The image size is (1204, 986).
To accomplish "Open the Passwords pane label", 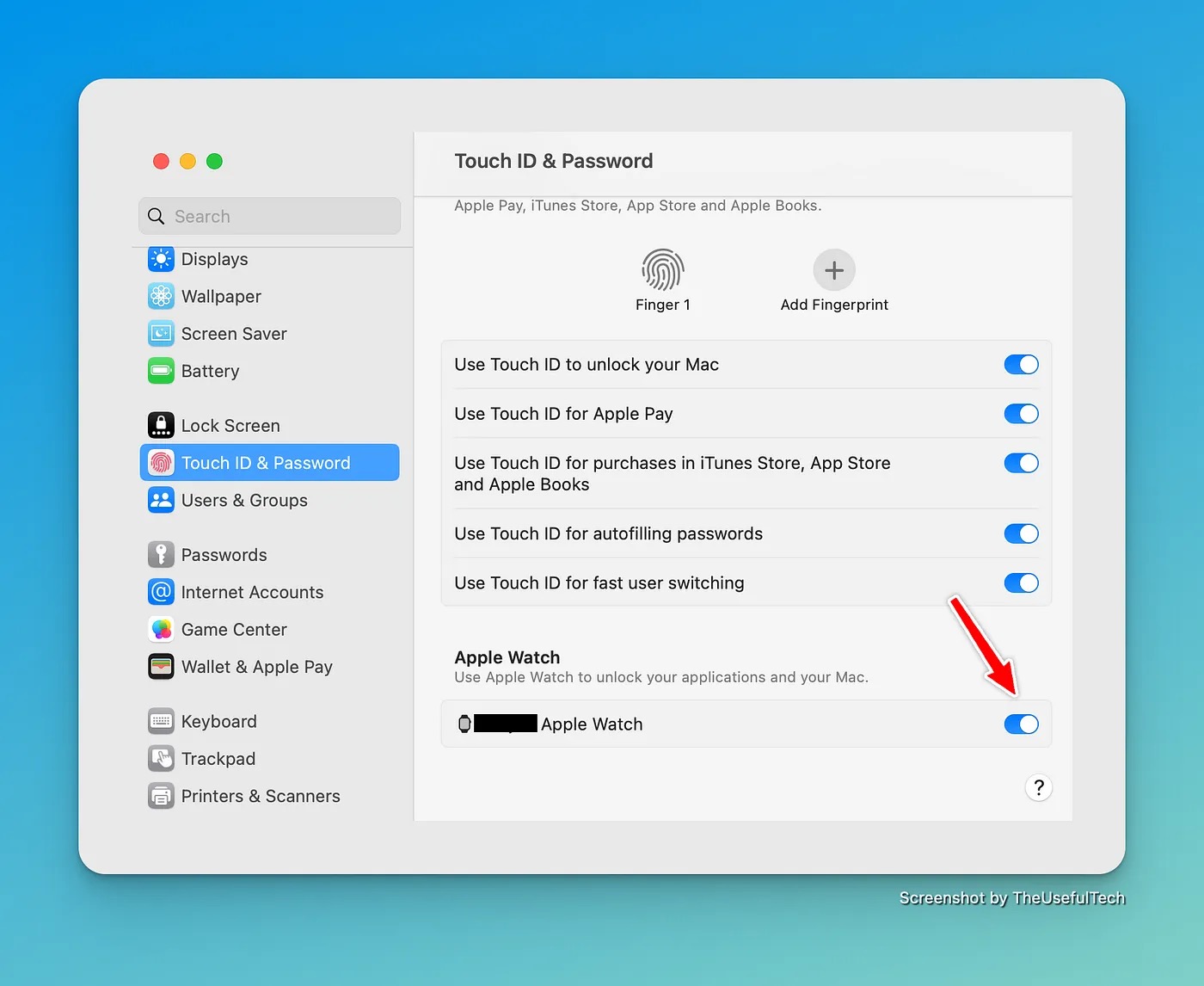I will (224, 555).
